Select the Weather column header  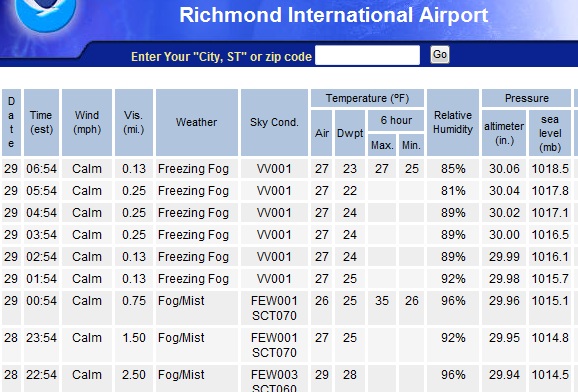pyautogui.click(x=197, y=122)
